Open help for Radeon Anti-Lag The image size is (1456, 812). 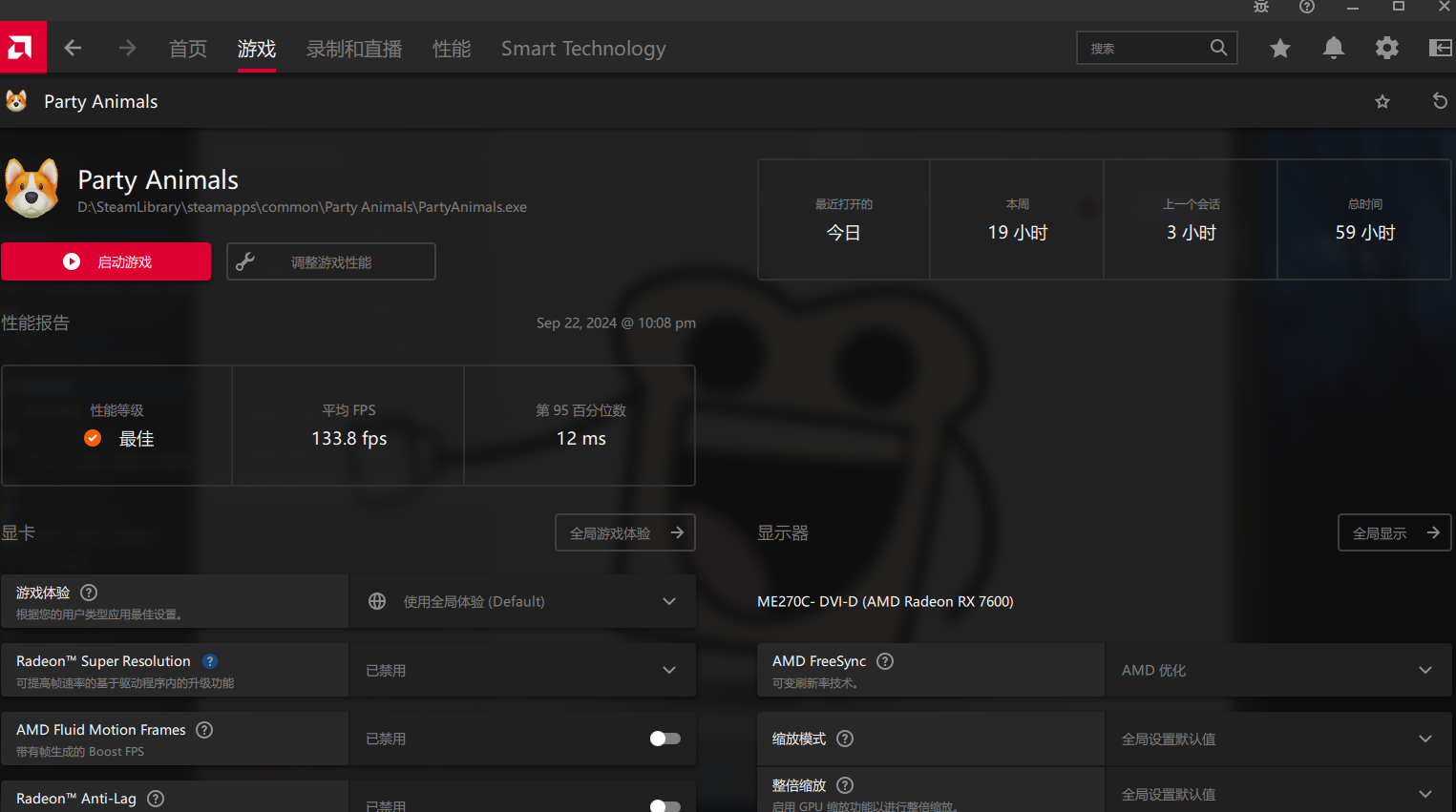156,799
